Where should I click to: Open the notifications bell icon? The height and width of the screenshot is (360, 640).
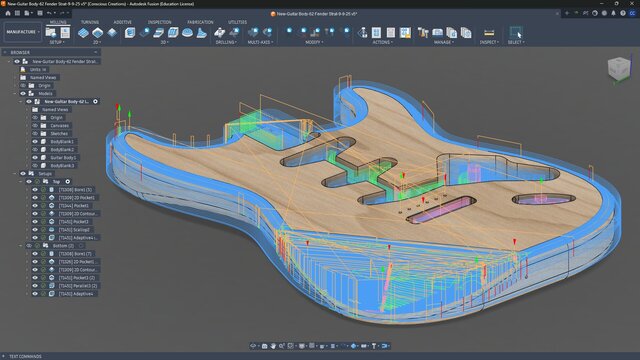coord(613,13)
